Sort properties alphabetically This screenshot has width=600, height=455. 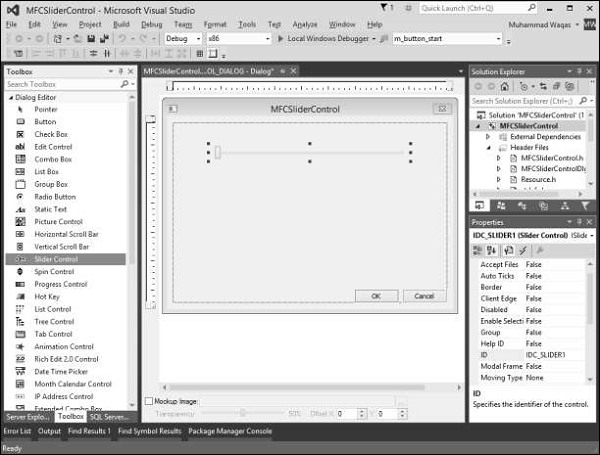[492, 251]
